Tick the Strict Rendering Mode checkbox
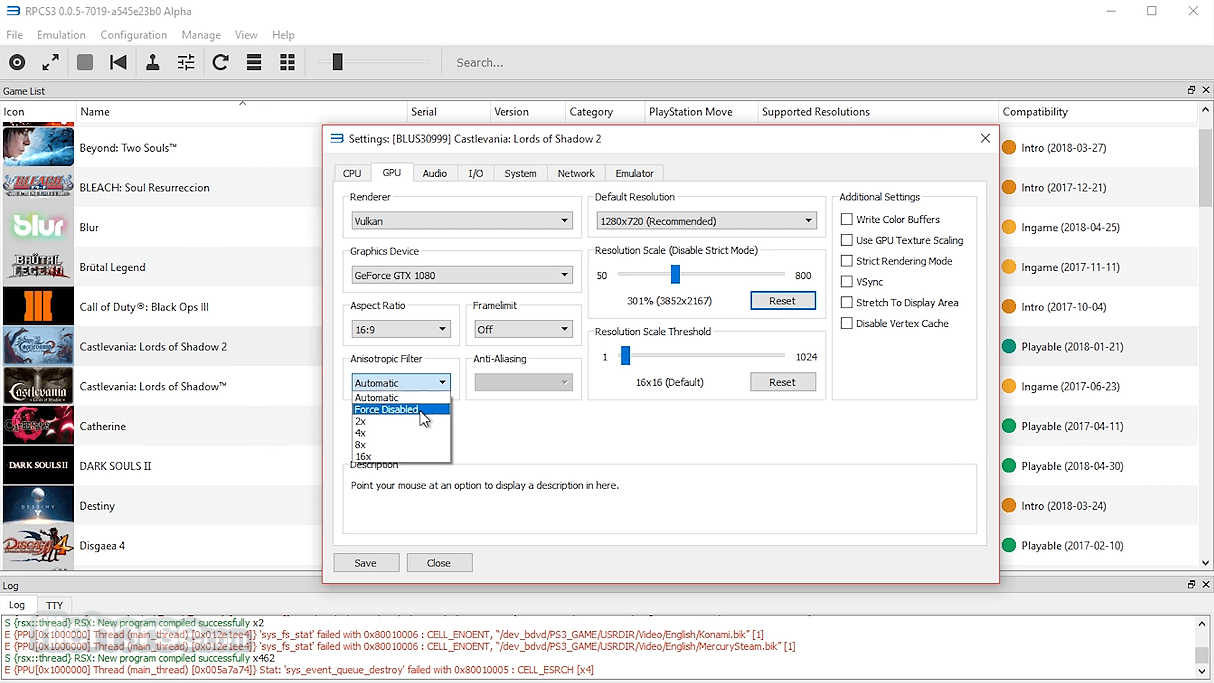This screenshot has width=1214, height=683. tap(847, 261)
